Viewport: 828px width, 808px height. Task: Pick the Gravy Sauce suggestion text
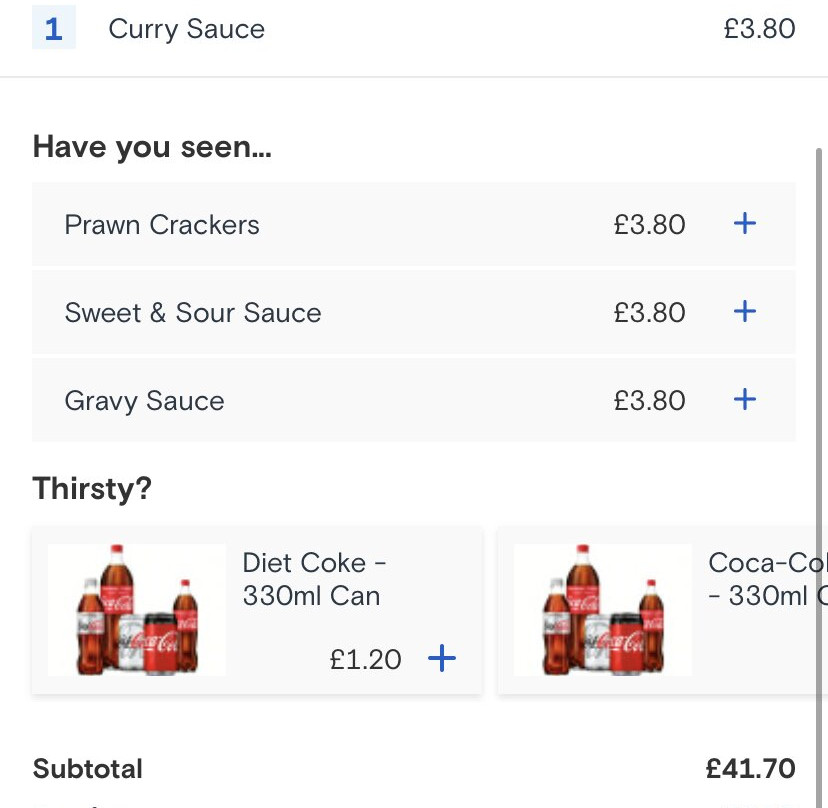coord(144,401)
